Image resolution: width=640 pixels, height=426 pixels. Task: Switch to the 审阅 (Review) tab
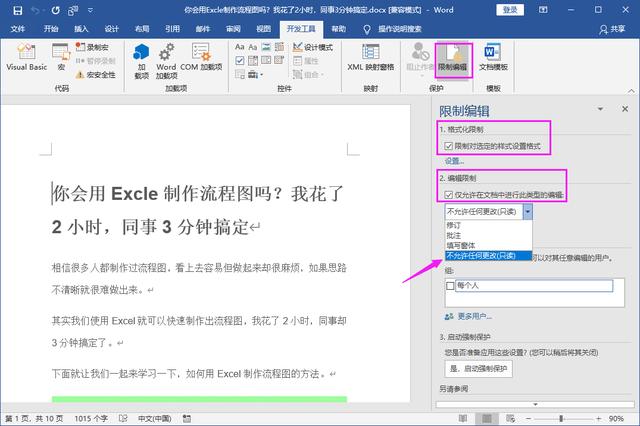coord(233,29)
